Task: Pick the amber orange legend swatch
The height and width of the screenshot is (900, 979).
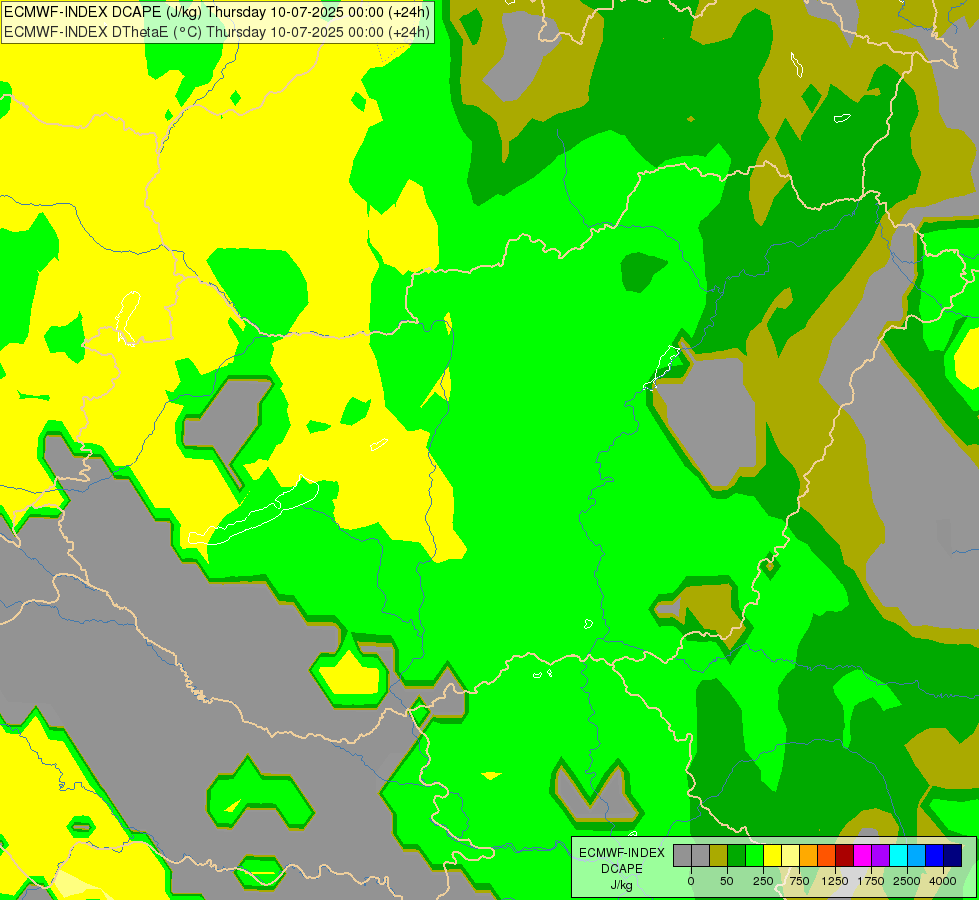Action: [809, 856]
